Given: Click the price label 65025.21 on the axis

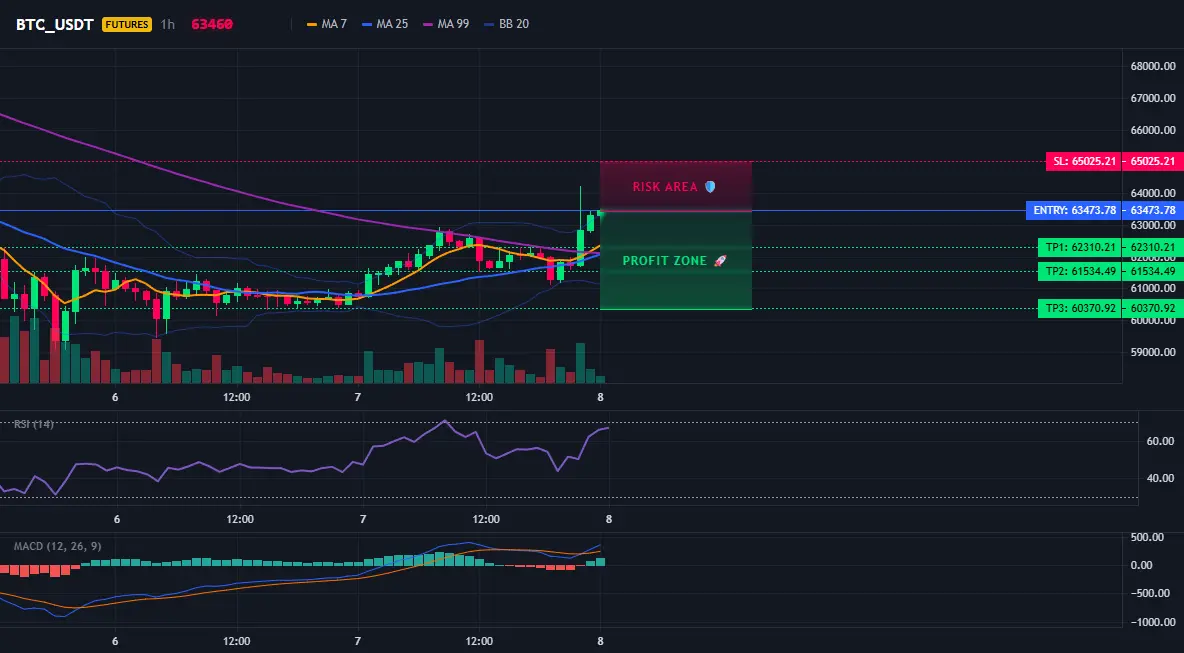Looking at the screenshot, I should [x=1153, y=162].
